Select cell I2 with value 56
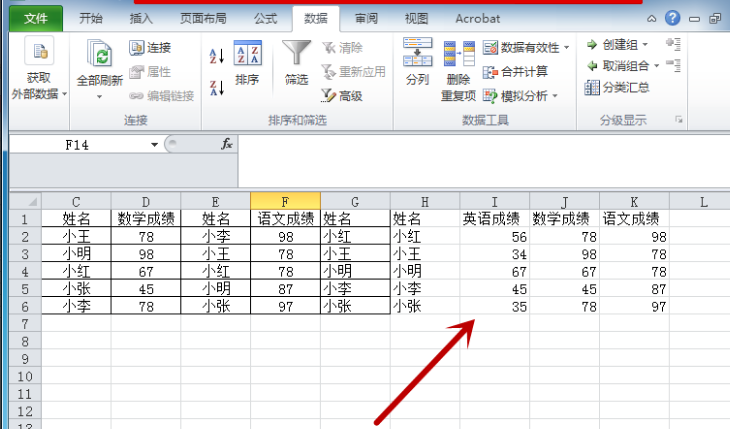 pyautogui.click(x=495, y=236)
